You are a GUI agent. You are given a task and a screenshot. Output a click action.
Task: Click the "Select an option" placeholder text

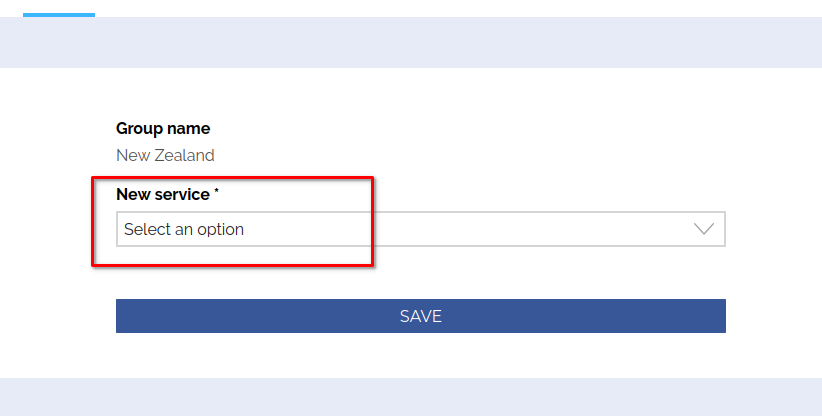coord(184,229)
